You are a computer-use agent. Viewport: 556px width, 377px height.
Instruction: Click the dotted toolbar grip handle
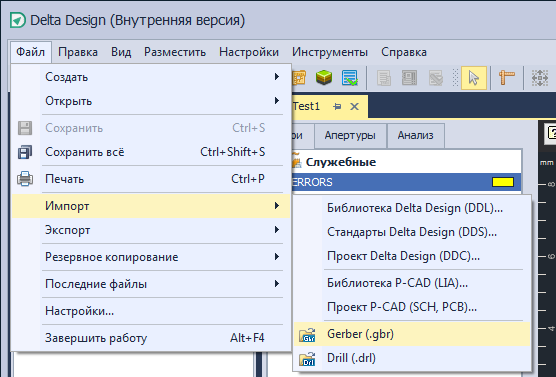[x=455, y=78]
